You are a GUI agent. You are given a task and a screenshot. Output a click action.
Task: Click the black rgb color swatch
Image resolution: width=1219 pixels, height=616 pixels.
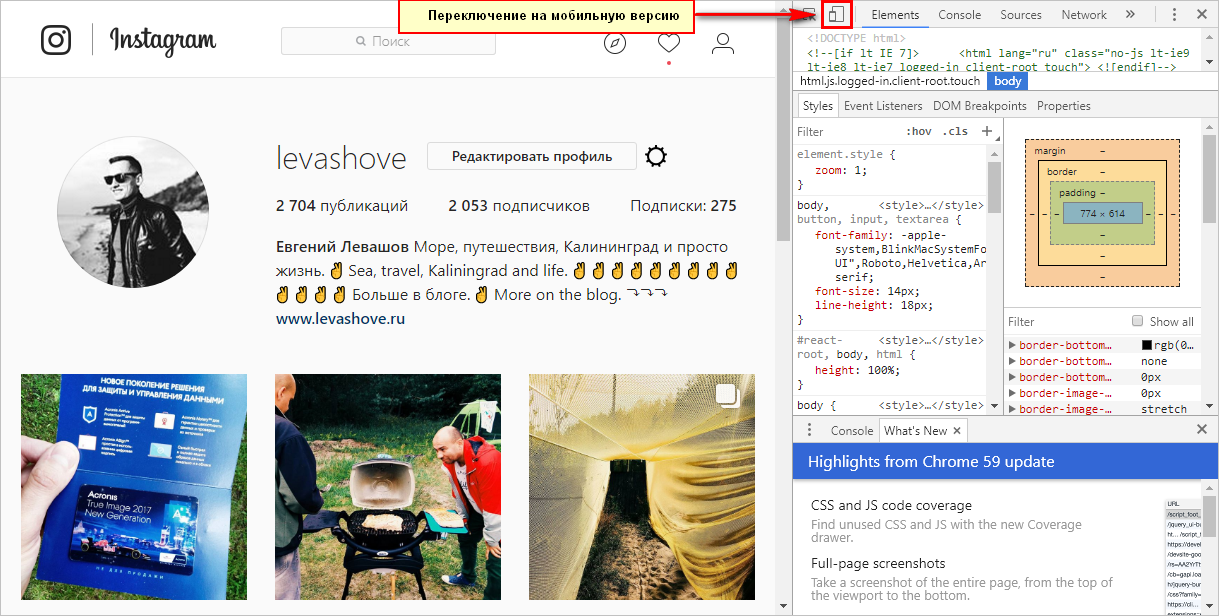point(1147,345)
